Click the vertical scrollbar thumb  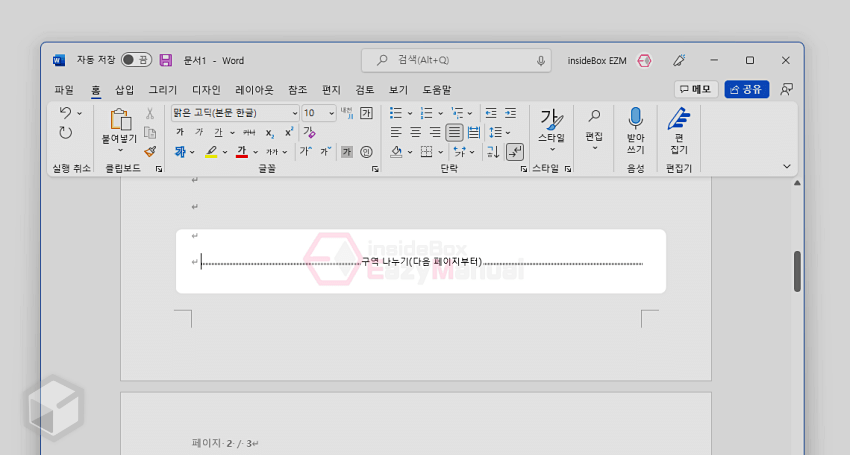pyautogui.click(x=797, y=271)
